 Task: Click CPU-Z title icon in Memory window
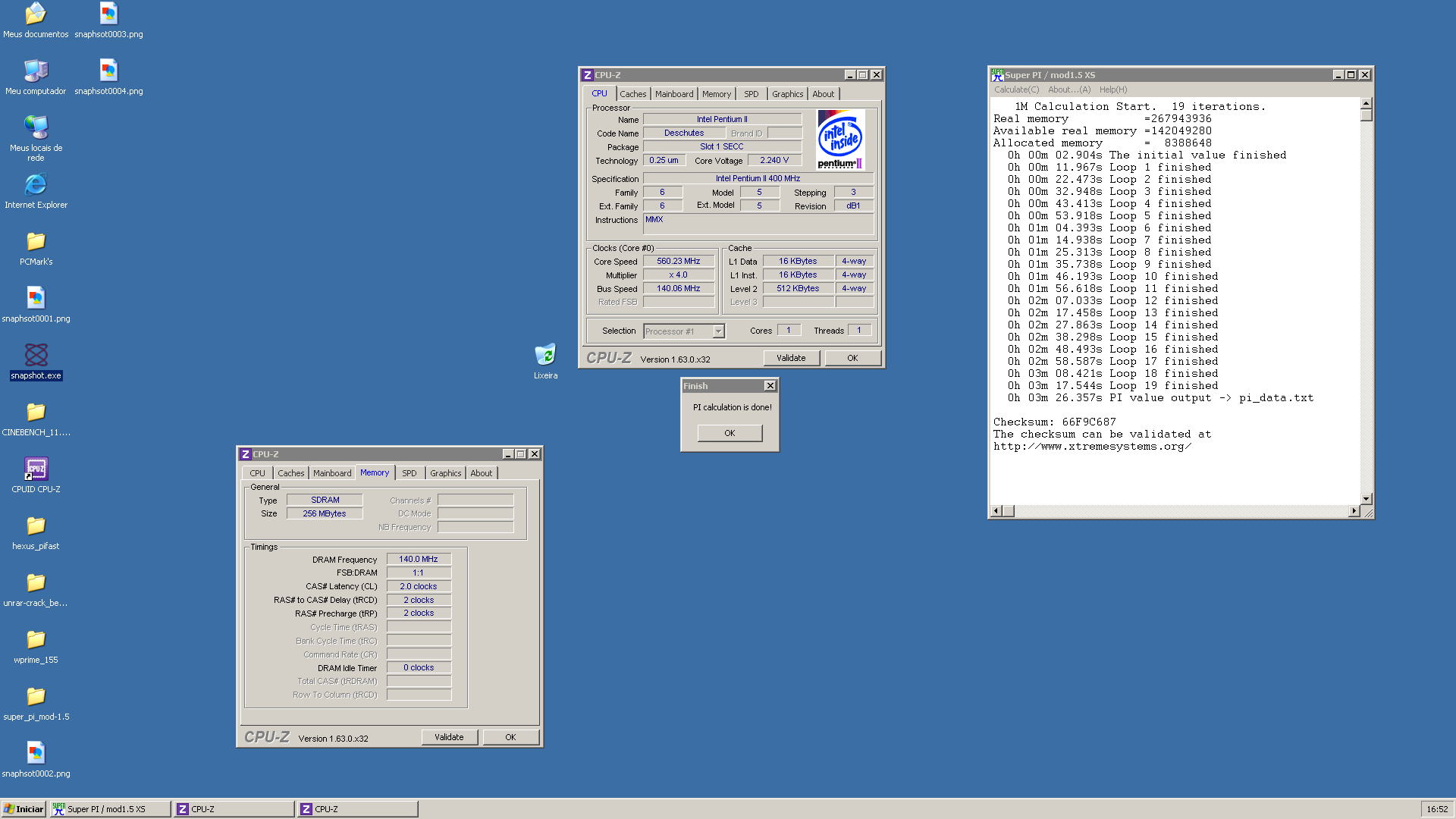click(246, 454)
